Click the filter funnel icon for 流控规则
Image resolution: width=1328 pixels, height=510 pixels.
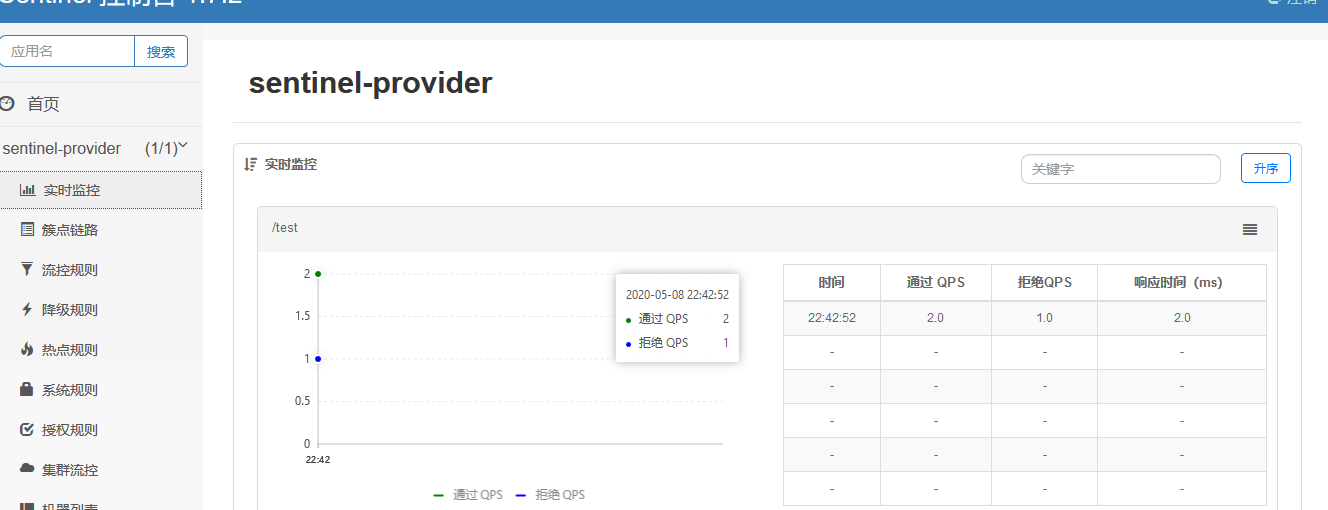point(27,270)
